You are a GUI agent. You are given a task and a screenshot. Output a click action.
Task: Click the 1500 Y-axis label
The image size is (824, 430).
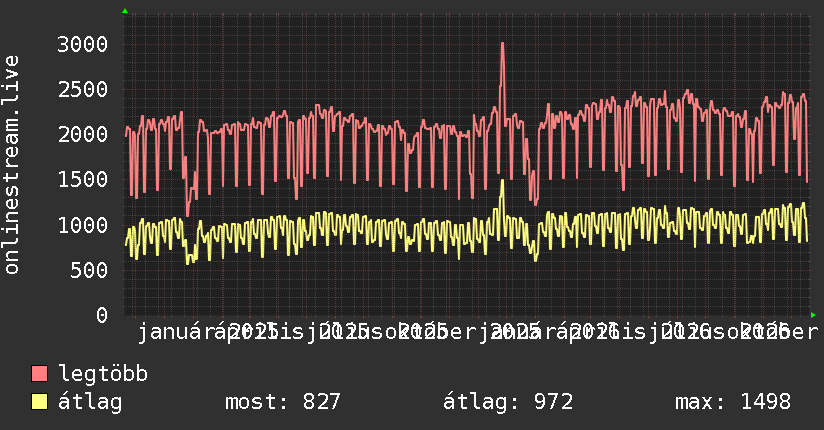83,180
